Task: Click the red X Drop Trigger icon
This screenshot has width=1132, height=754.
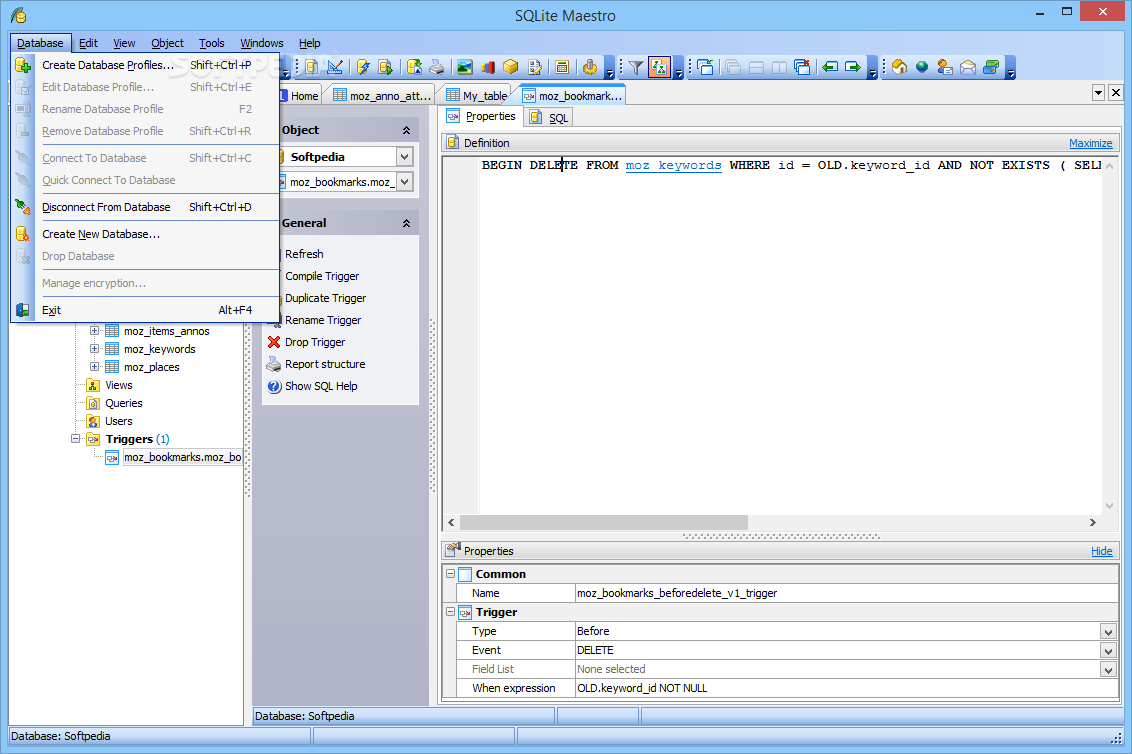Action: pos(274,342)
